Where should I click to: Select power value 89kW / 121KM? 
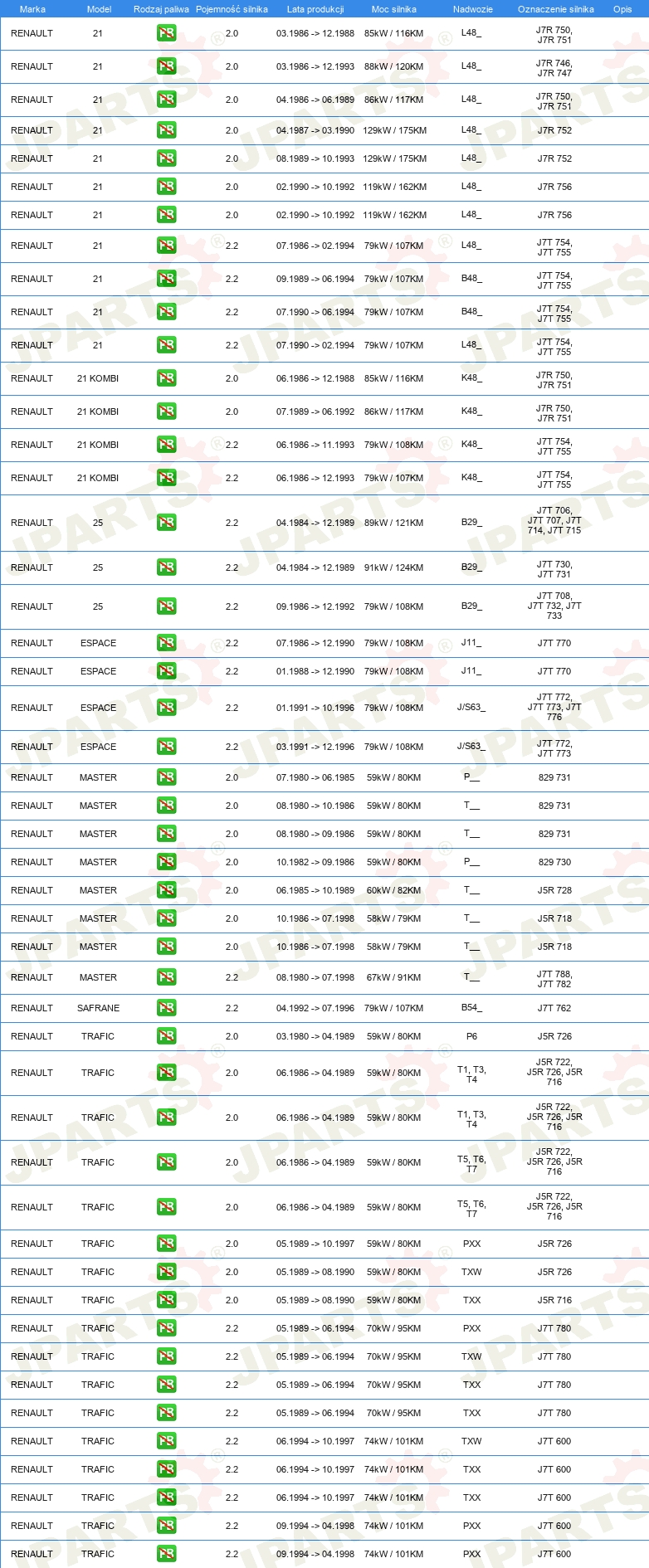(393, 523)
